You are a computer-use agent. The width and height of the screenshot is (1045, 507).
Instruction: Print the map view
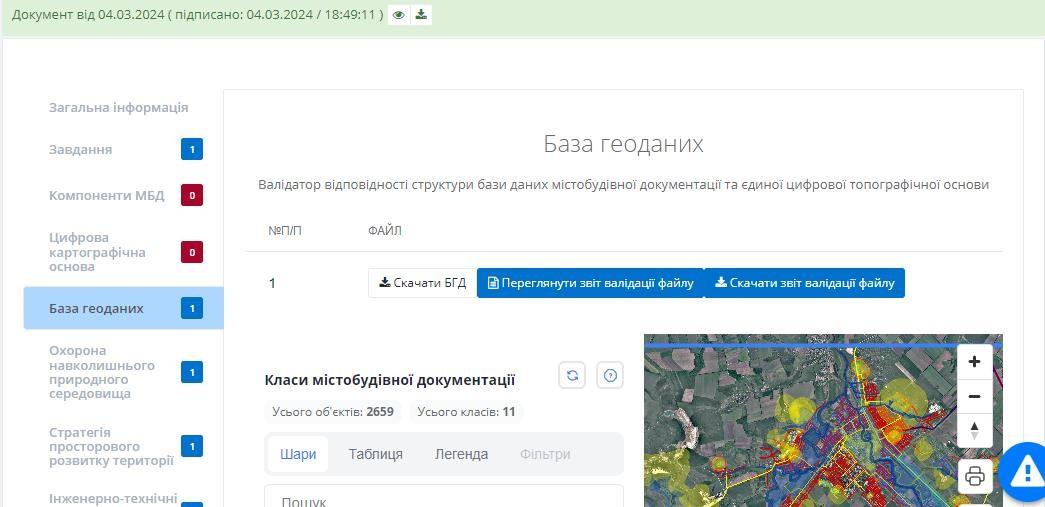click(975, 476)
